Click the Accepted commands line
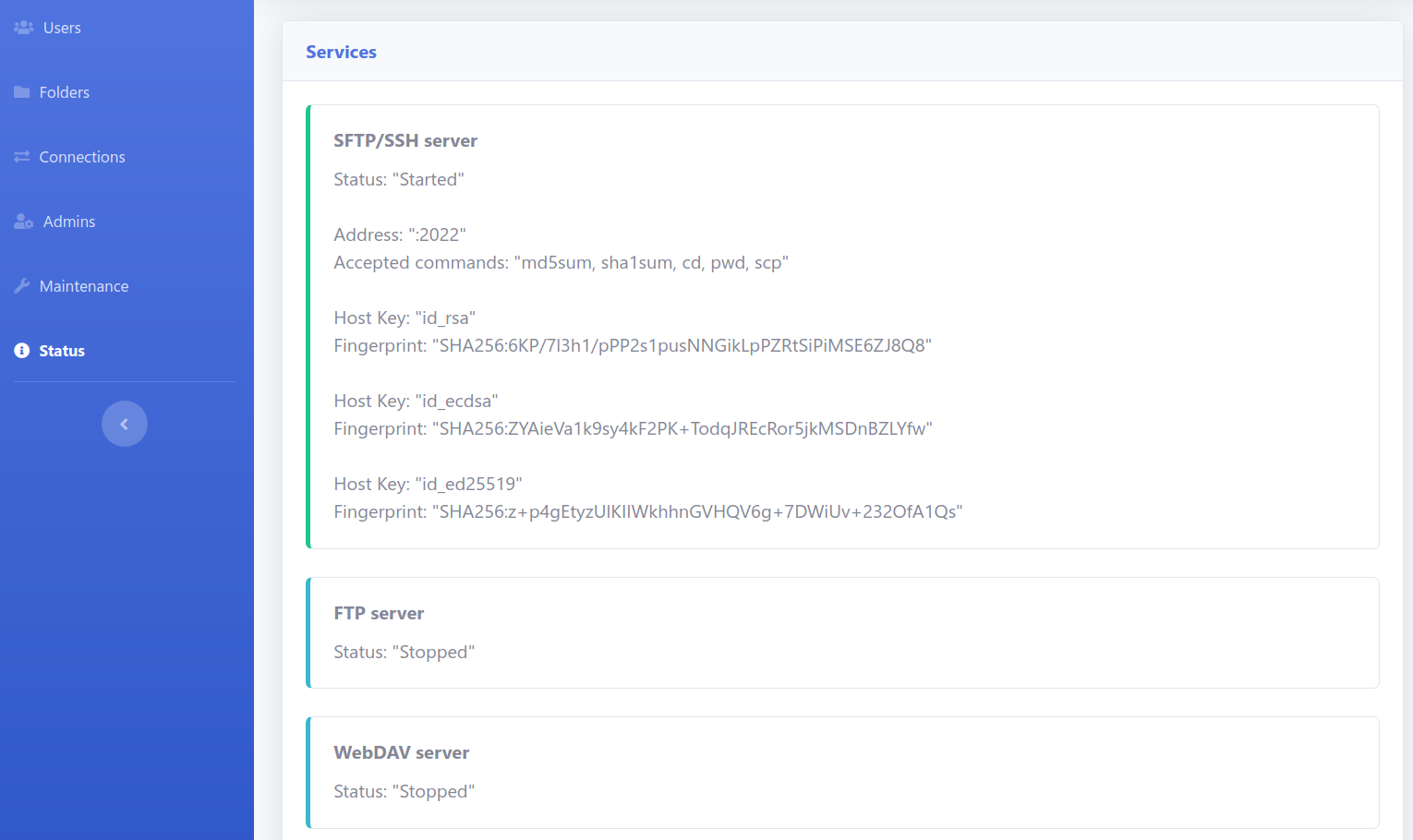The width and height of the screenshot is (1413, 840). pyautogui.click(x=561, y=262)
